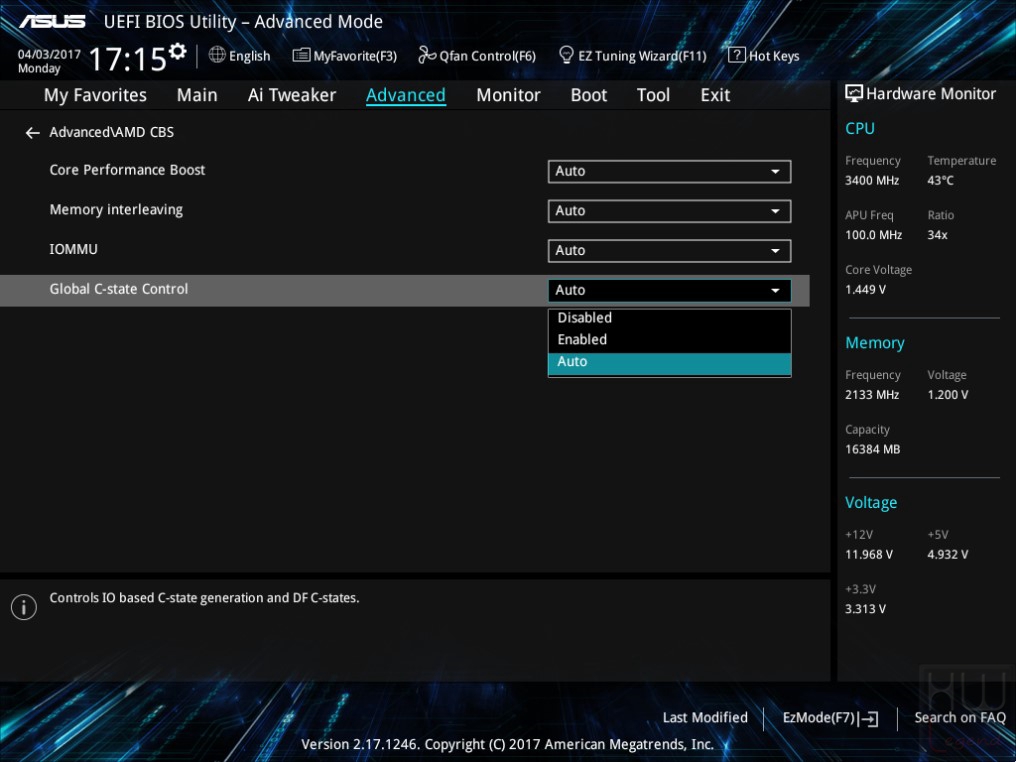Click the EZ Tuning Wizard lightbulb icon
Image resolution: width=1016 pixels, height=762 pixels.
pyautogui.click(x=566, y=55)
